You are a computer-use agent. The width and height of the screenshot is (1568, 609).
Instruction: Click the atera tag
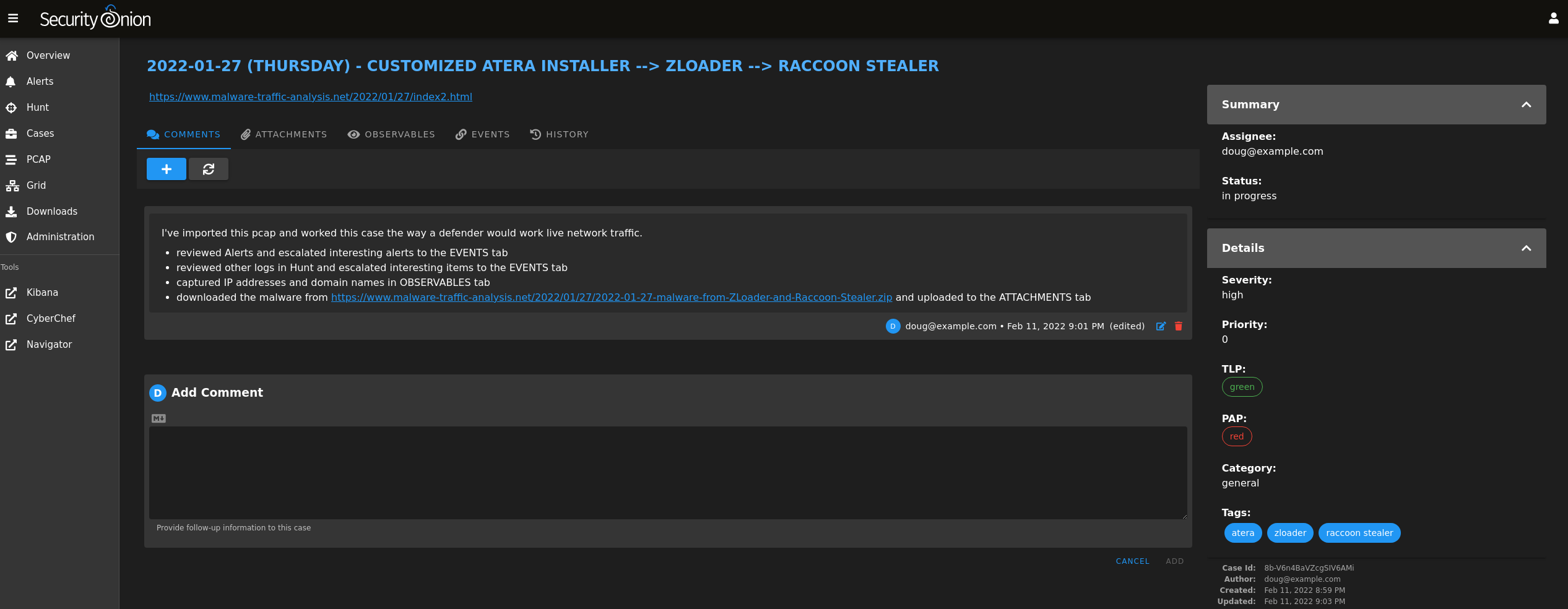pos(1243,533)
